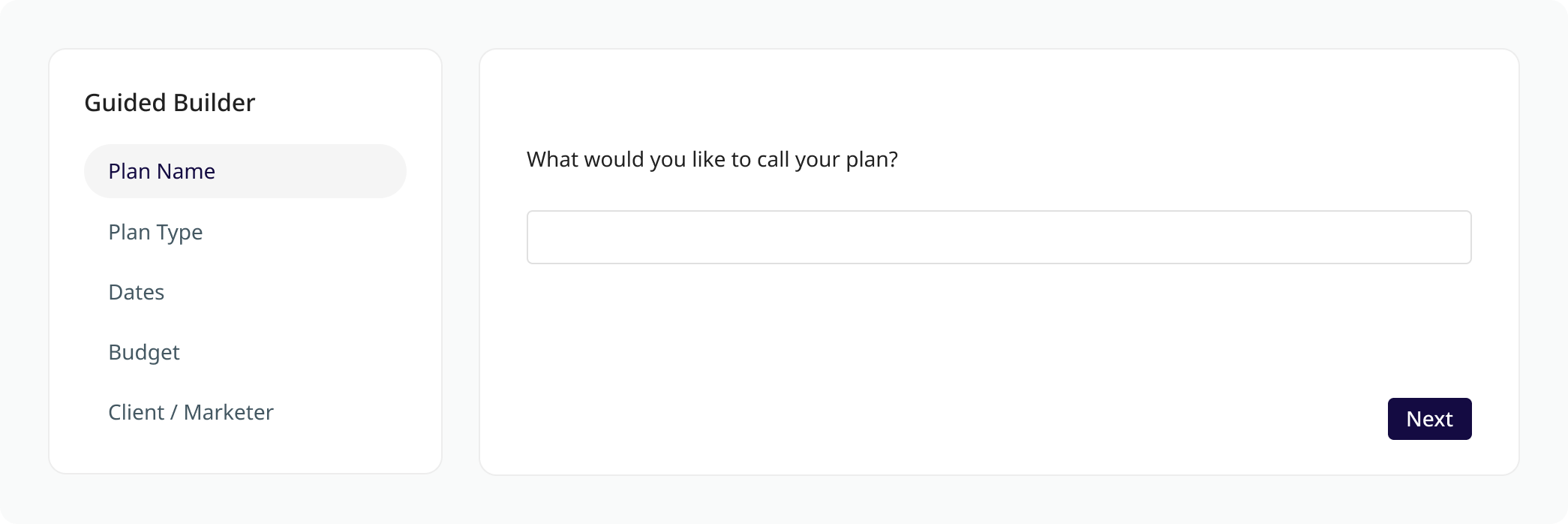Click the plan name question text
The width and height of the screenshot is (1568, 524).
tap(712, 160)
